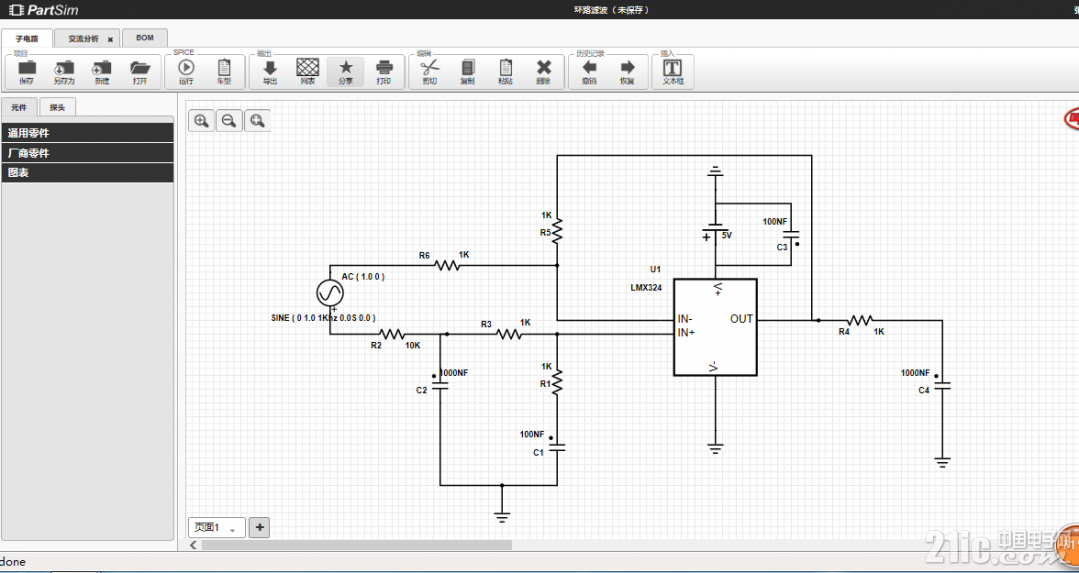Click the title '环路滤波（未保存）'
The width and height of the screenshot is (1079, 573).
[x=612, y=10]
